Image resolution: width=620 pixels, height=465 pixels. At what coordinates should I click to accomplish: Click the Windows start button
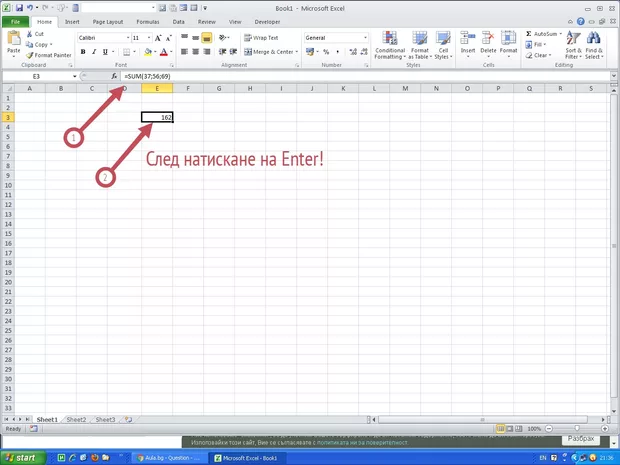(x=22, y=457)
